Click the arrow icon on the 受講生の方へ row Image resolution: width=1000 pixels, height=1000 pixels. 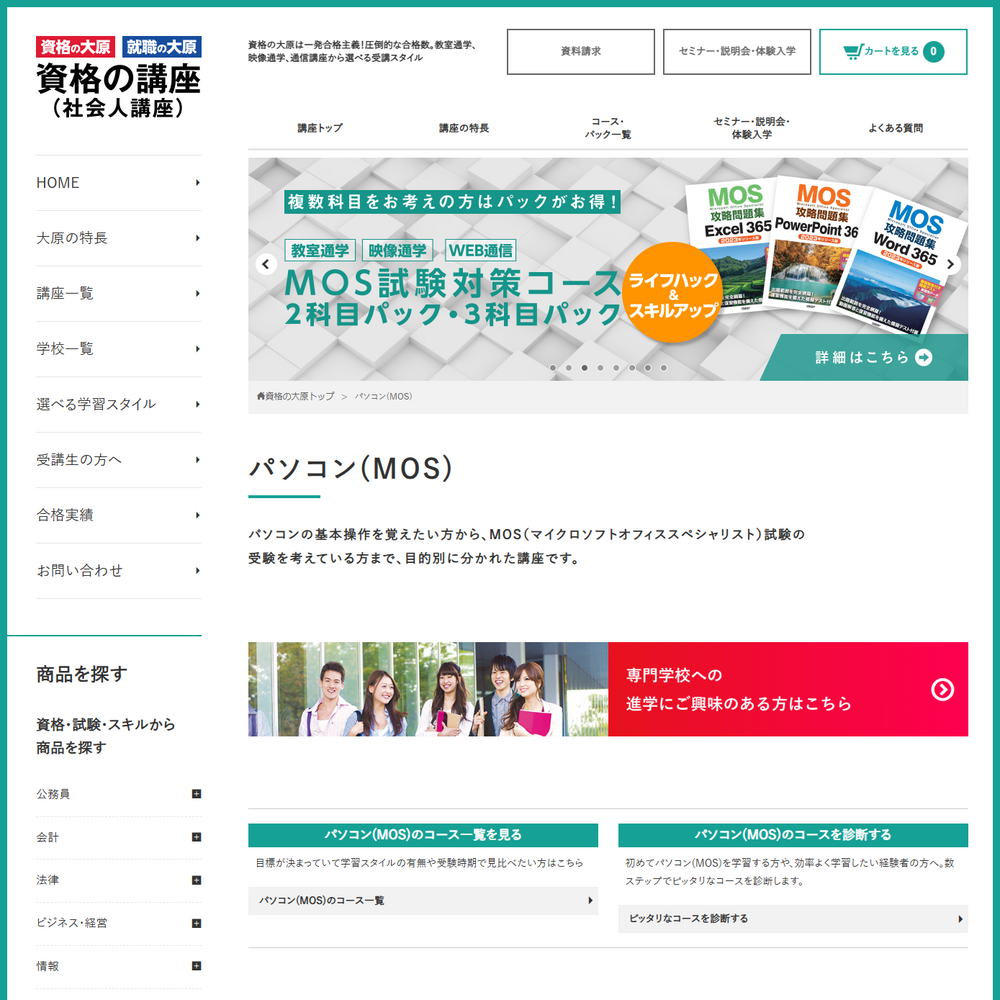coord(198,460)
